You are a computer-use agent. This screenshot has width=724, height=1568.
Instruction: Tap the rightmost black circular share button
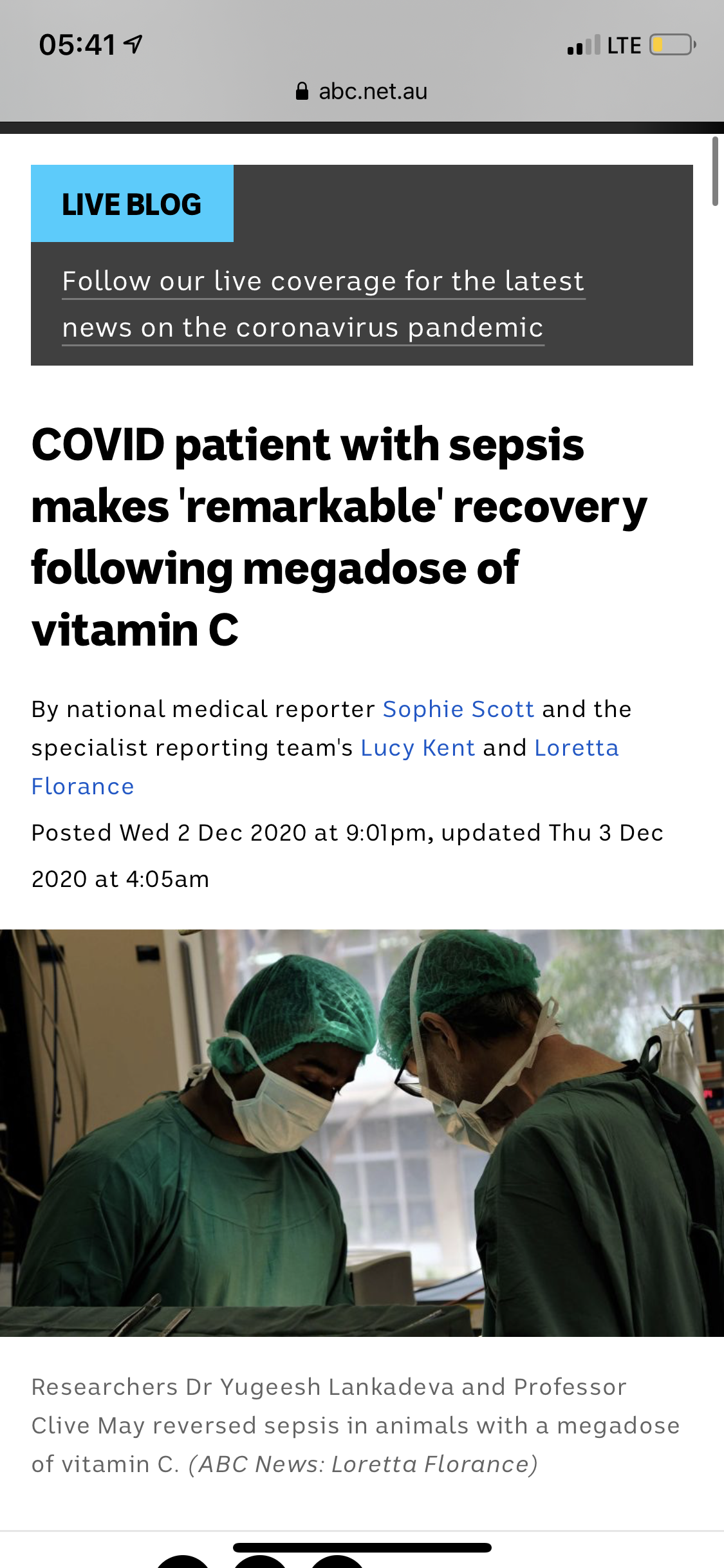pos(338,1563)
